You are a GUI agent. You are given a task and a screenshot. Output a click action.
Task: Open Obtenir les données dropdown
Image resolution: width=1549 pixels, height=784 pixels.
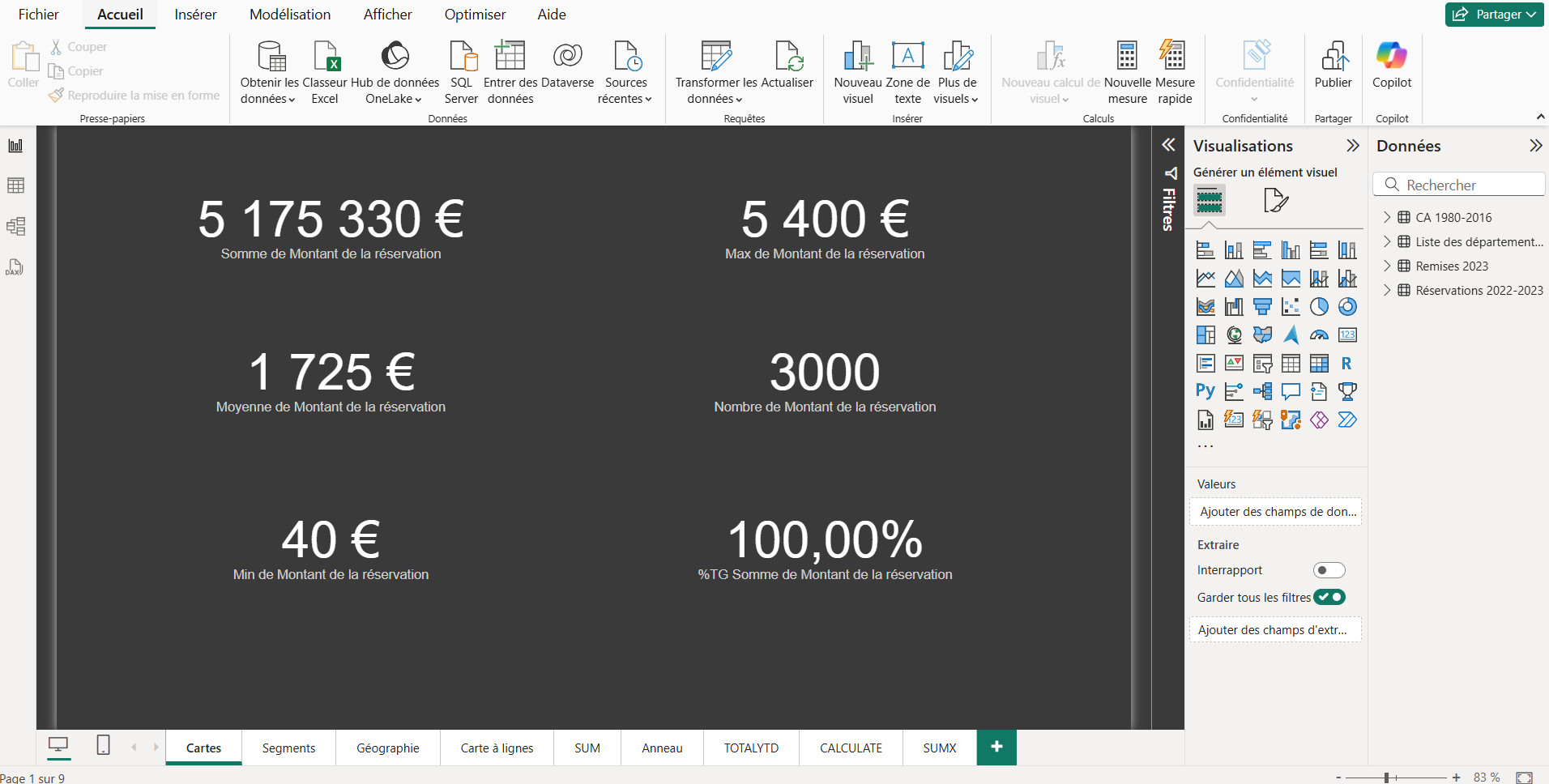click(269, 91)
